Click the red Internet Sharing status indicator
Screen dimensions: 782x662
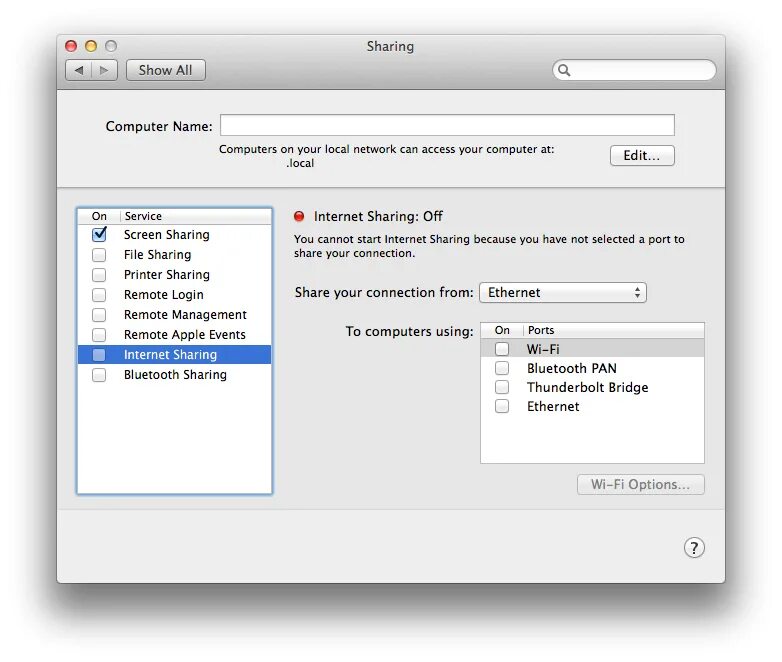tap(299, 216)
